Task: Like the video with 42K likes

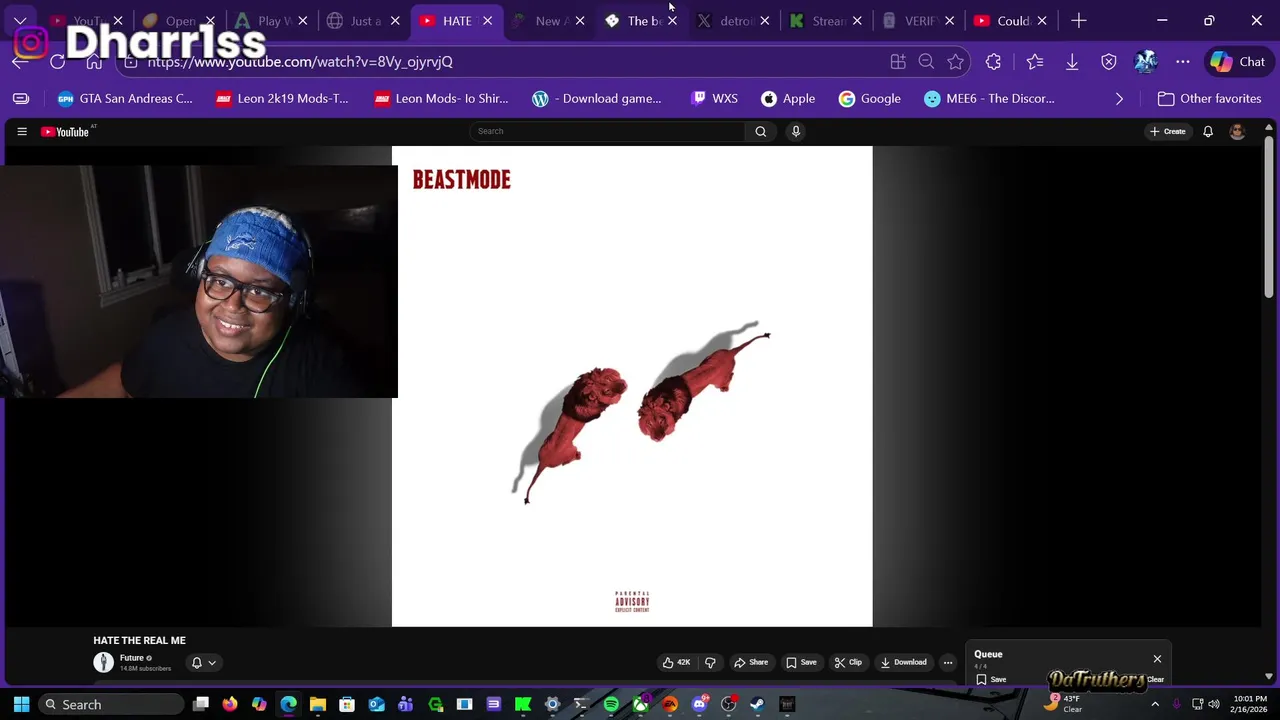Action: pyautogui.click(x=676, y=662)
